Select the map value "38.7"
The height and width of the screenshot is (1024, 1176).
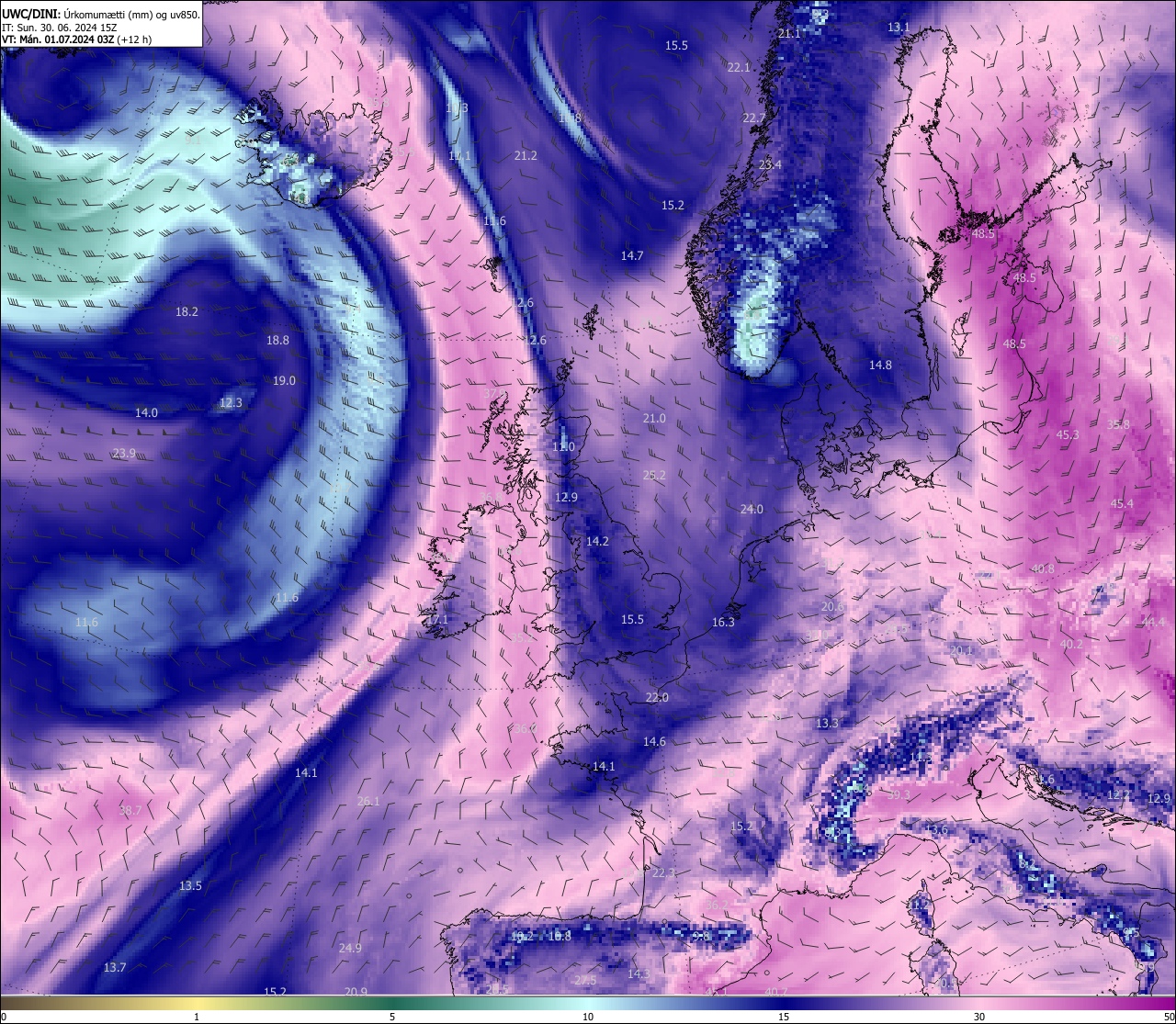click(x=131, y=811)
